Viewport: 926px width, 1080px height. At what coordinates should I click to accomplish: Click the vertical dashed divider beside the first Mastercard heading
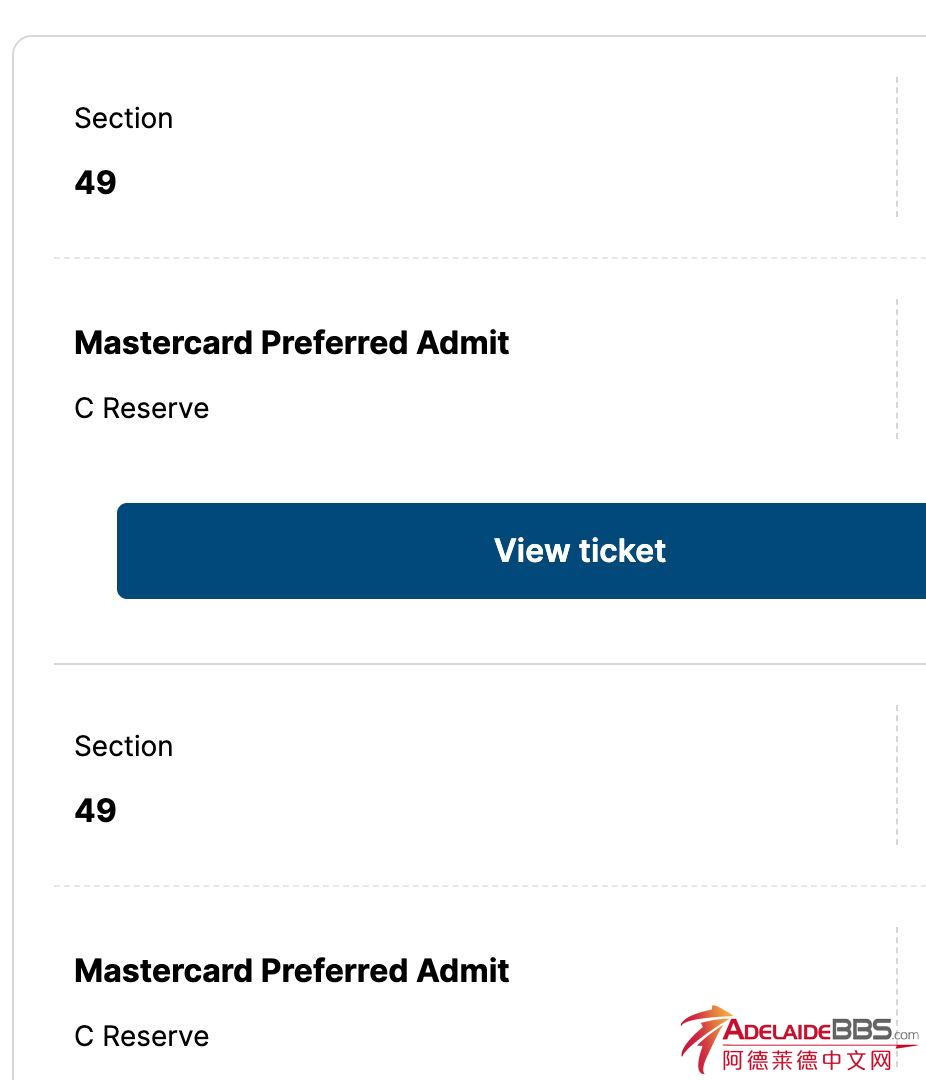click(897, 369)
